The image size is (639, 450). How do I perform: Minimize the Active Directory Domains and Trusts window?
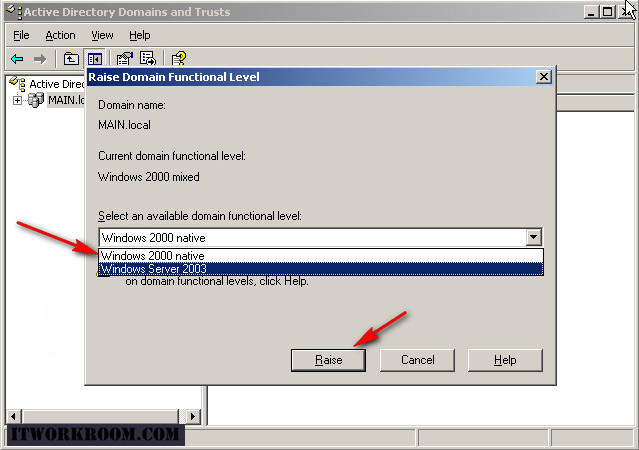pos(591,12)
